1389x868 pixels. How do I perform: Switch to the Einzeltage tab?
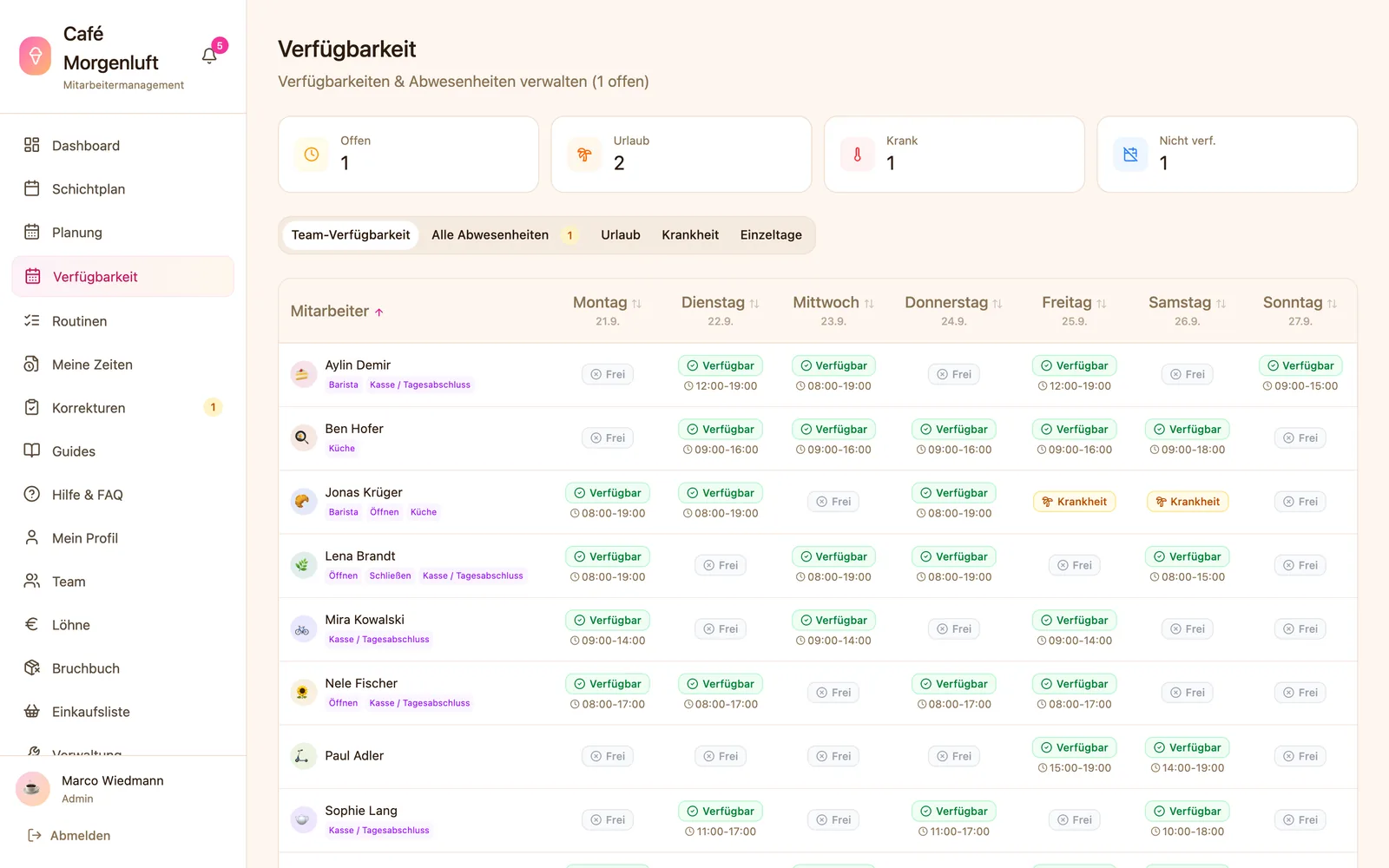coord(771,235)
